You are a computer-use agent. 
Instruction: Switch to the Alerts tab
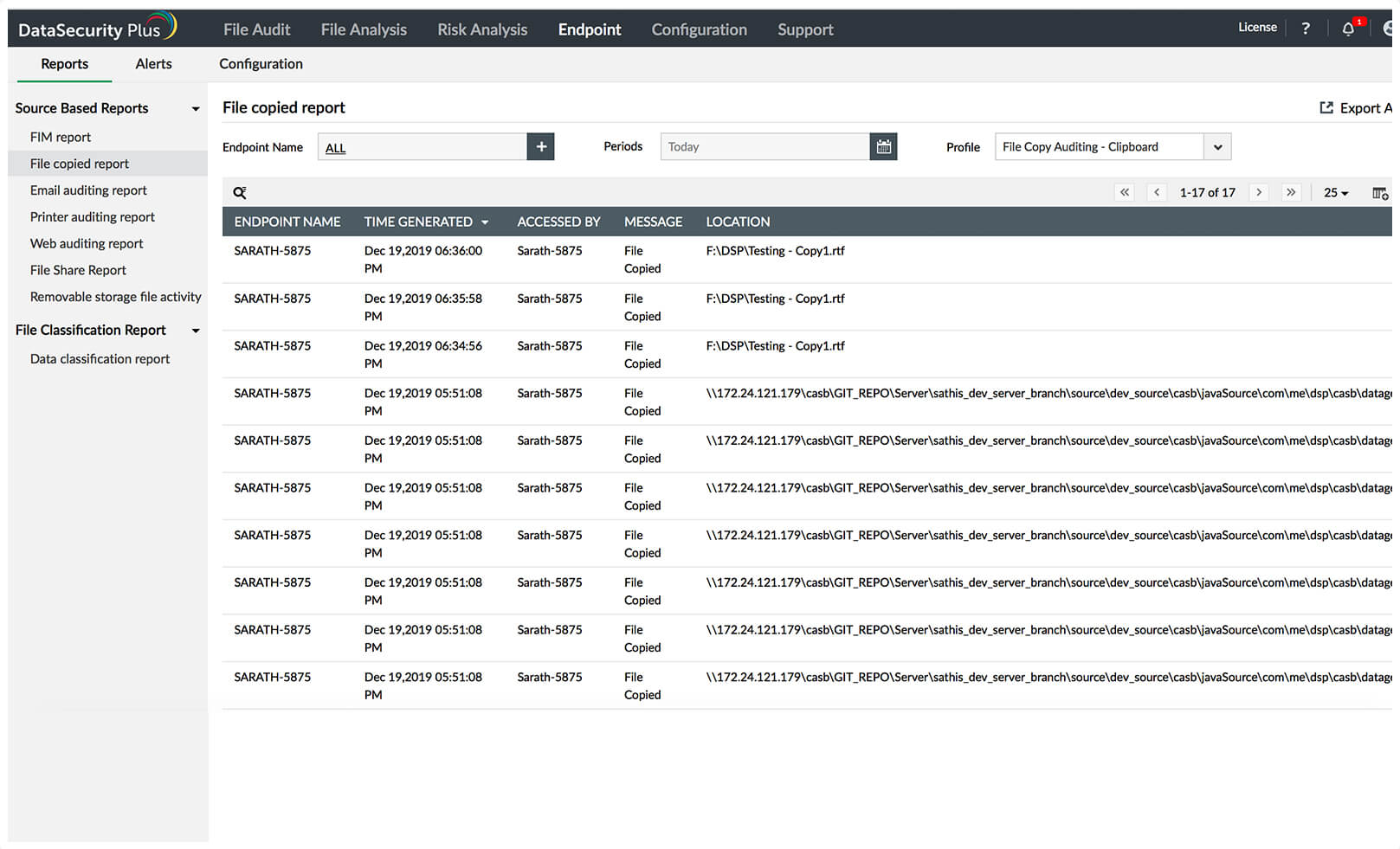click(153, 63)
